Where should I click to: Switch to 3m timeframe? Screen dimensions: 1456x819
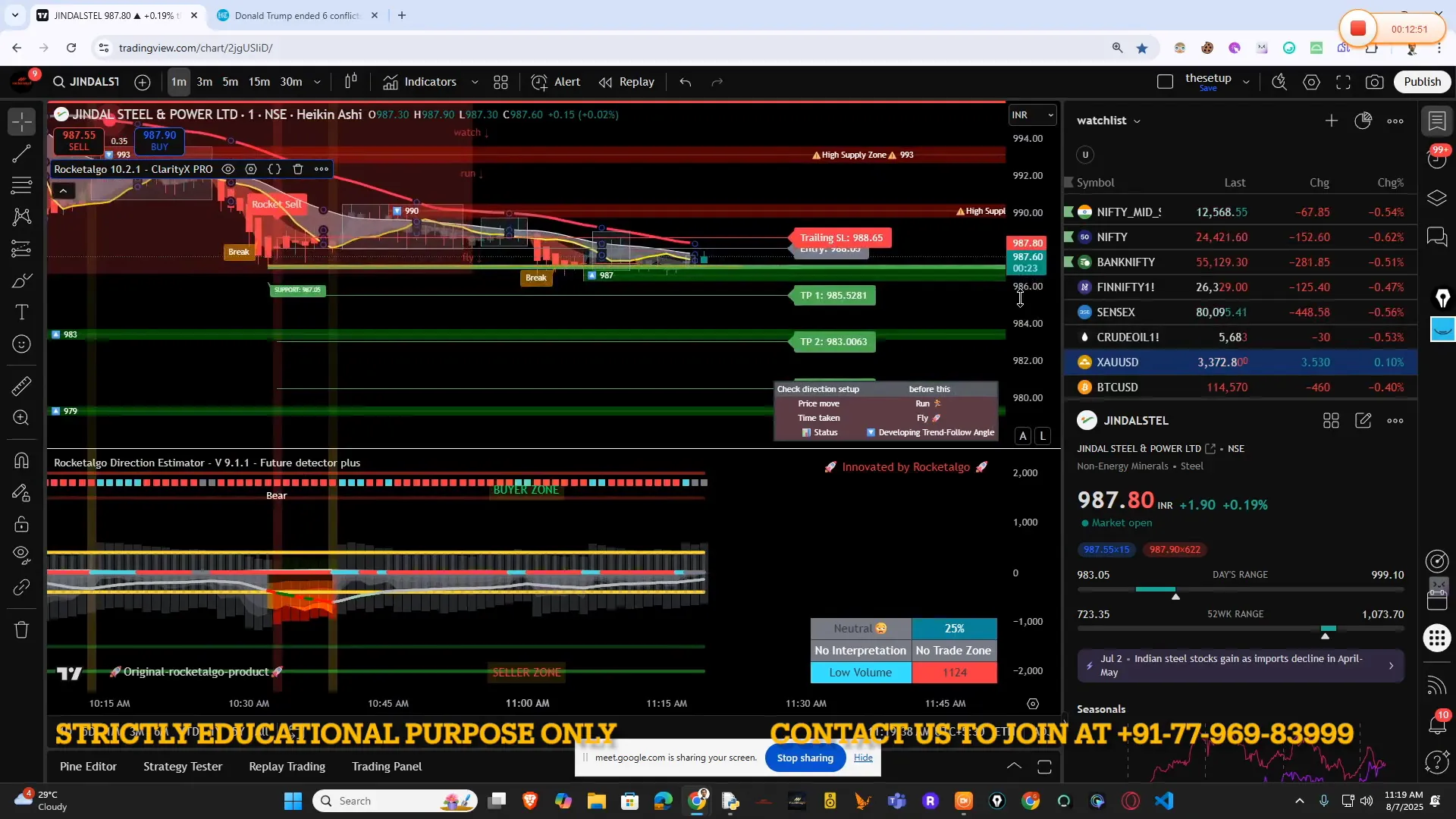(x=205, y=82)
